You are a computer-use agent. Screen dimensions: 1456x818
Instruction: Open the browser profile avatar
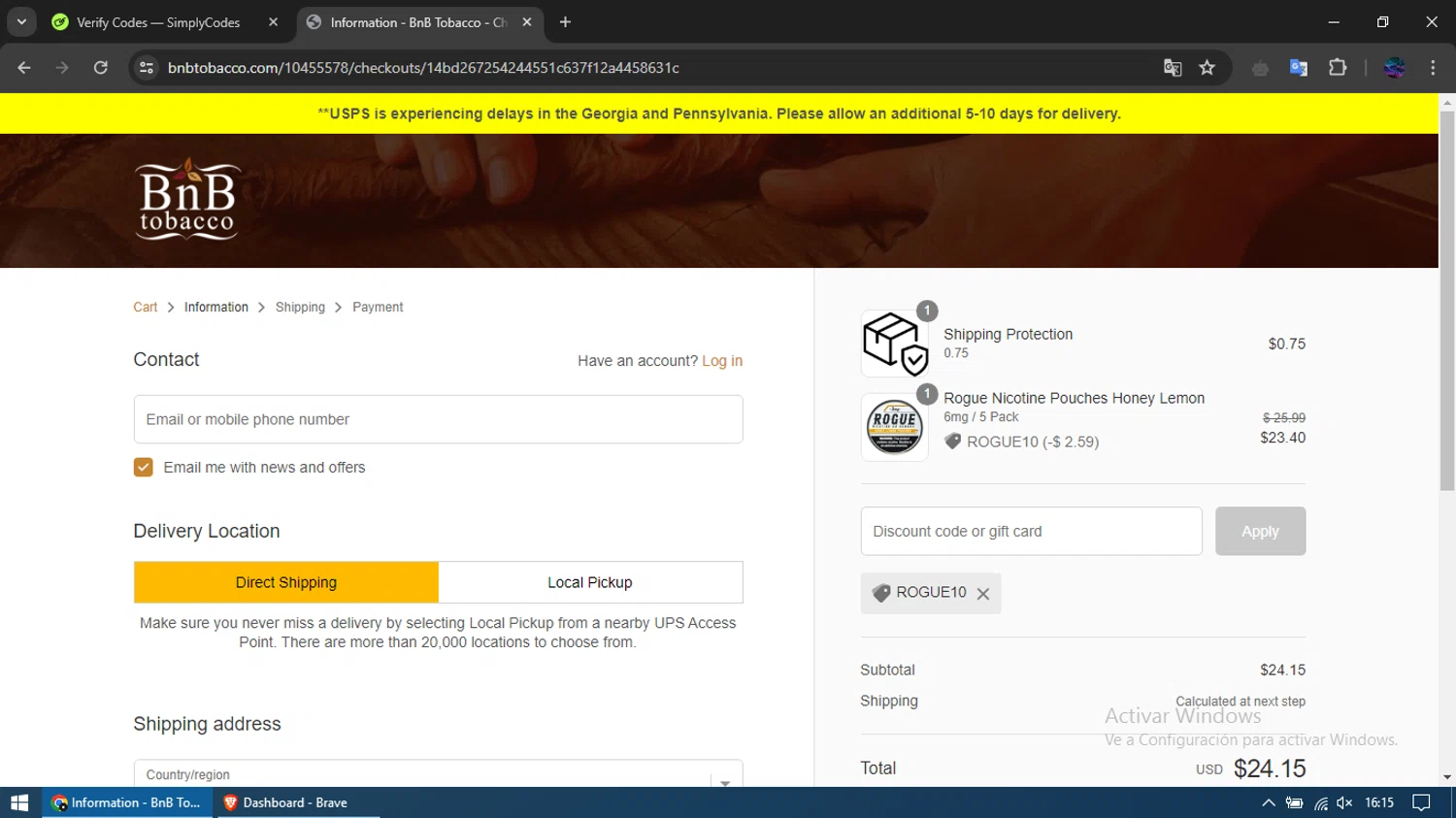pyautogui.click(x=1395, y=68)
